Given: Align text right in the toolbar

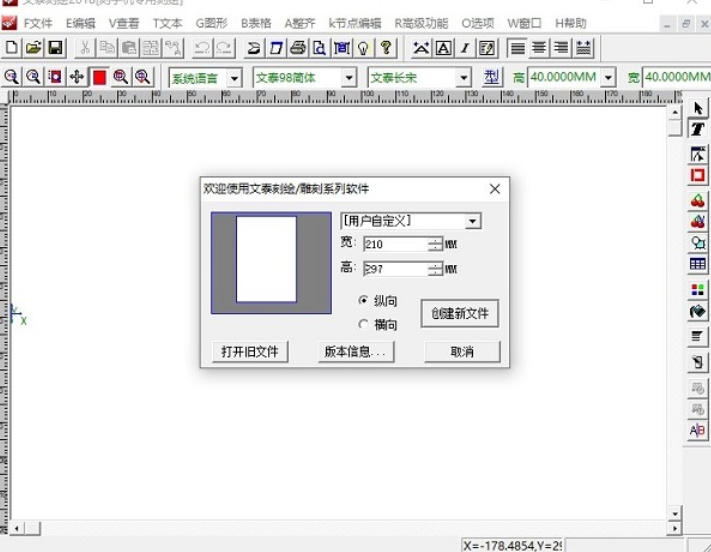Looking at the screenshot, I should (x=561, y=48).
